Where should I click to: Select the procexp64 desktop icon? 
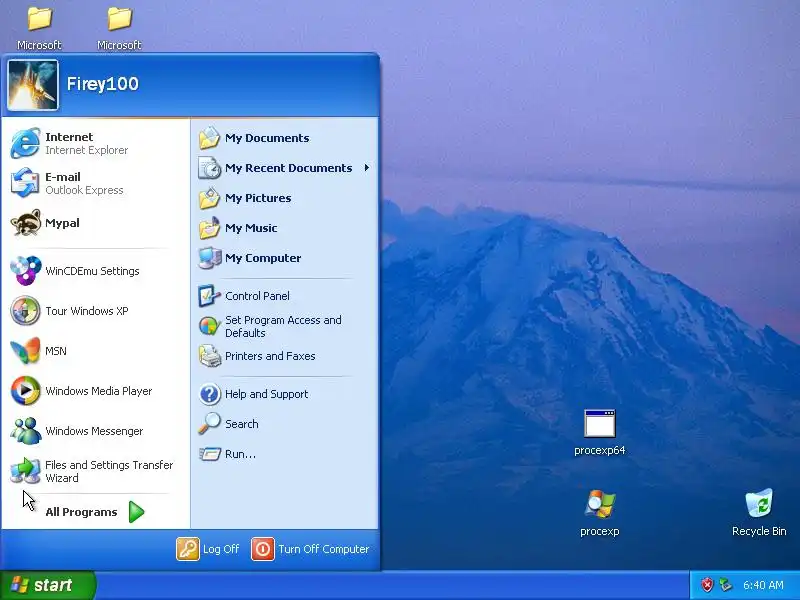click(x=599, y=423)
